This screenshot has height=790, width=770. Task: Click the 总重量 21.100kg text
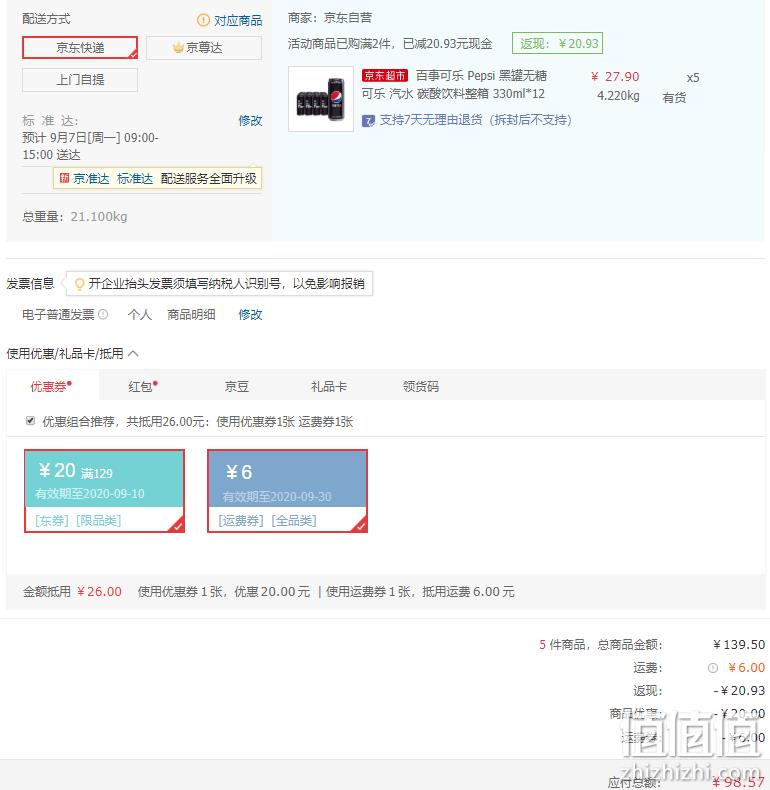tap(75, 217)
